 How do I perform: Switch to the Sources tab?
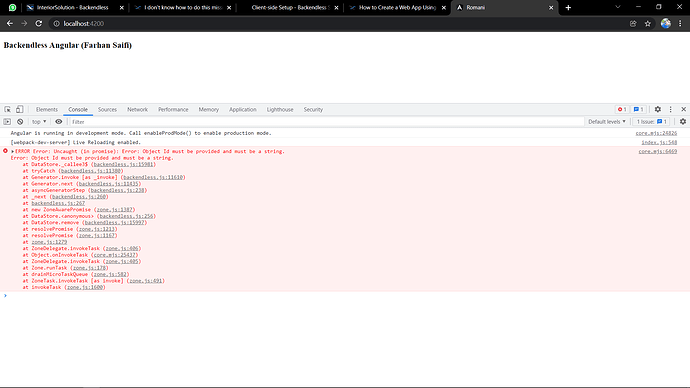pos(107,110)
